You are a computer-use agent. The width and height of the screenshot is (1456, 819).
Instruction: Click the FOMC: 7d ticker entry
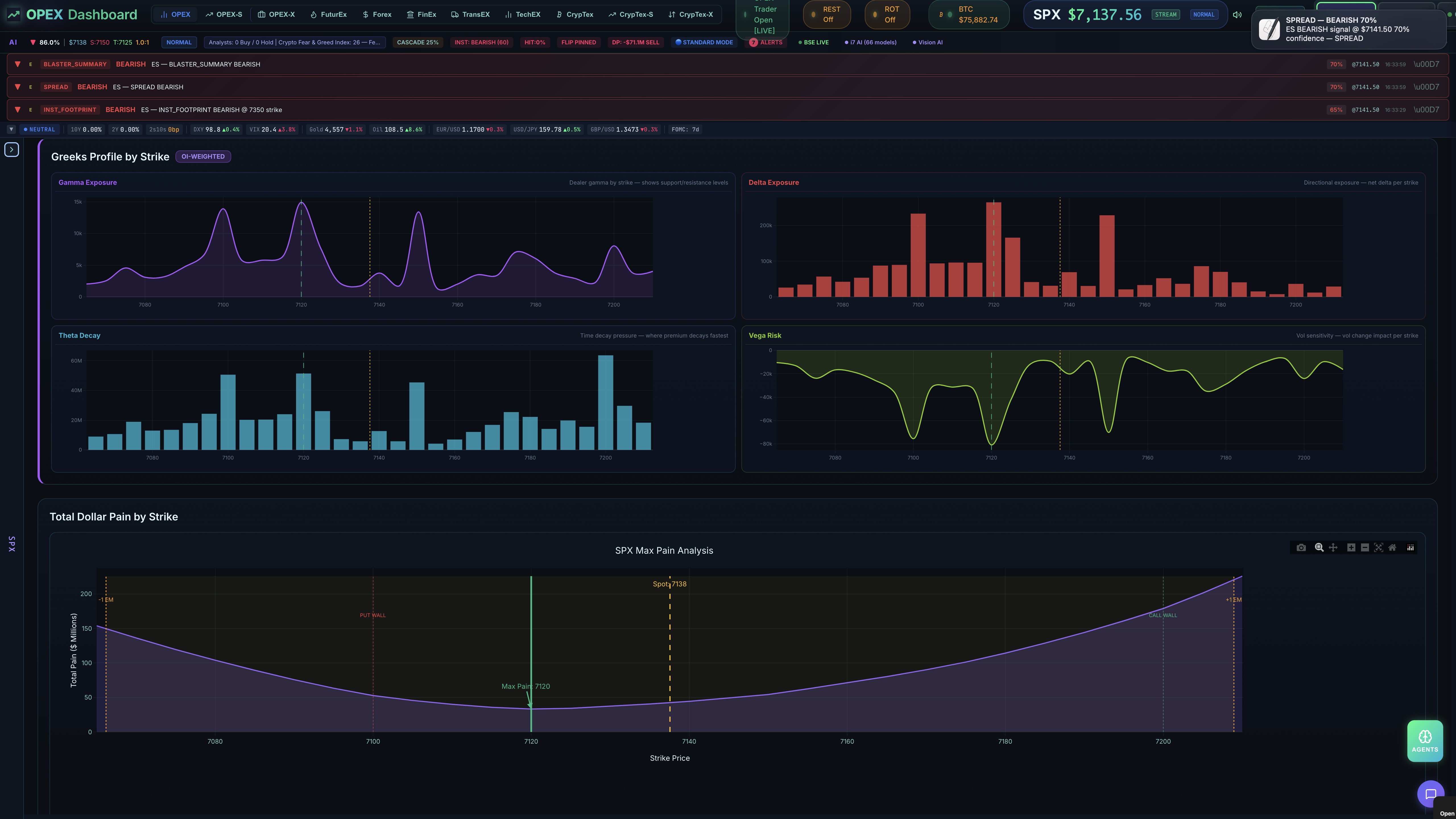[x=685, y=129]
